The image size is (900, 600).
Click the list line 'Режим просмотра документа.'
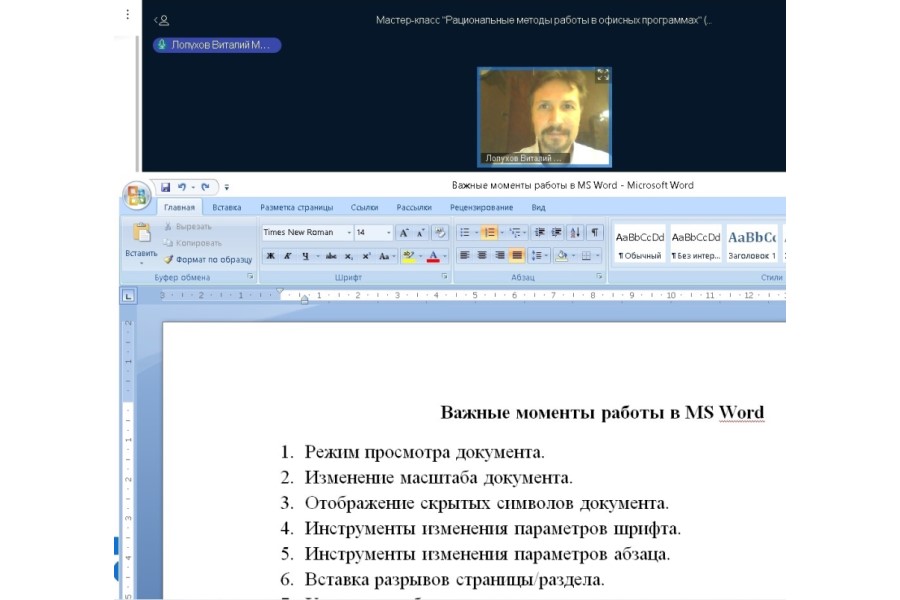coord(424,452)
